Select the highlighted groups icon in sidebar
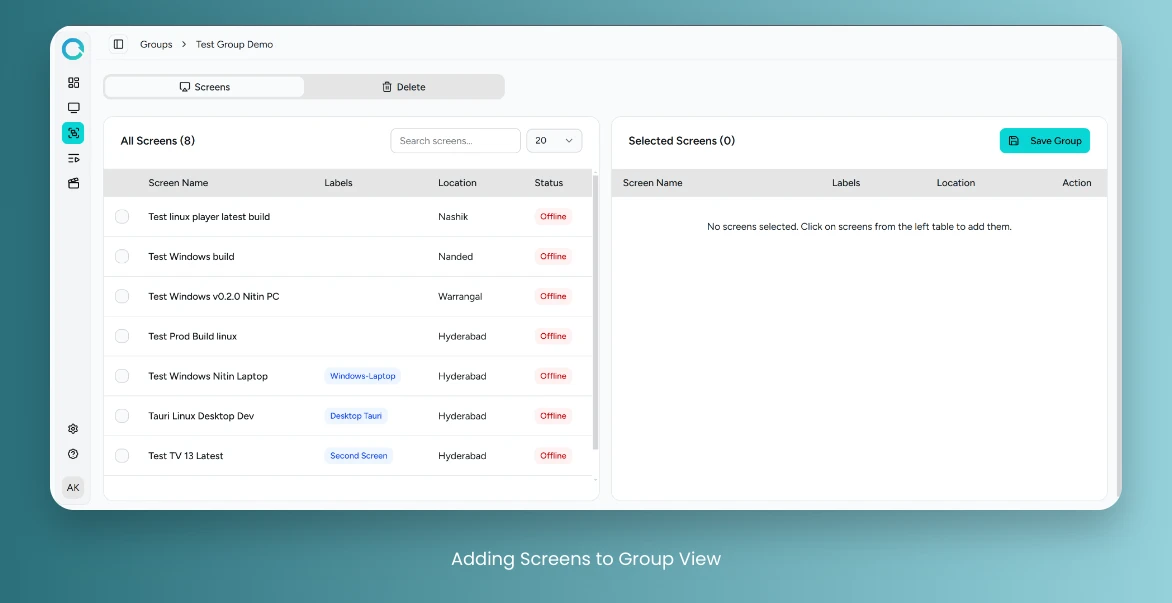Screen dimensions: 1172x603 pyautogui.click(x=73, y=133)
